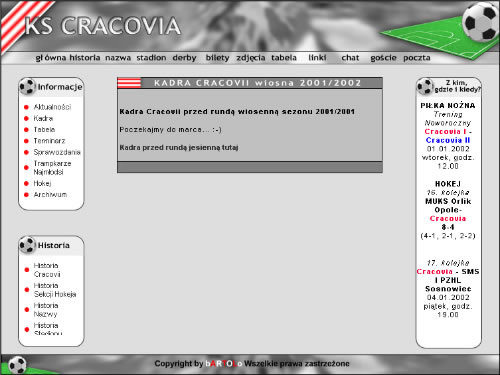
Task: Click the bARTOLo author link in footer
Action: tap(224, 364)
